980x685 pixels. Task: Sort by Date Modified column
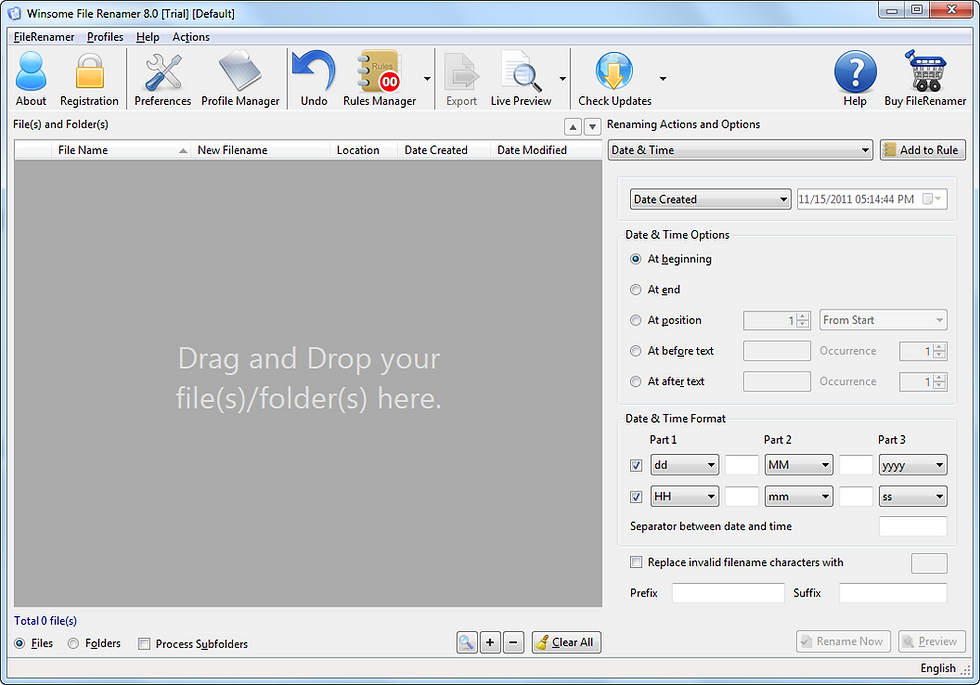coord(545,150)
